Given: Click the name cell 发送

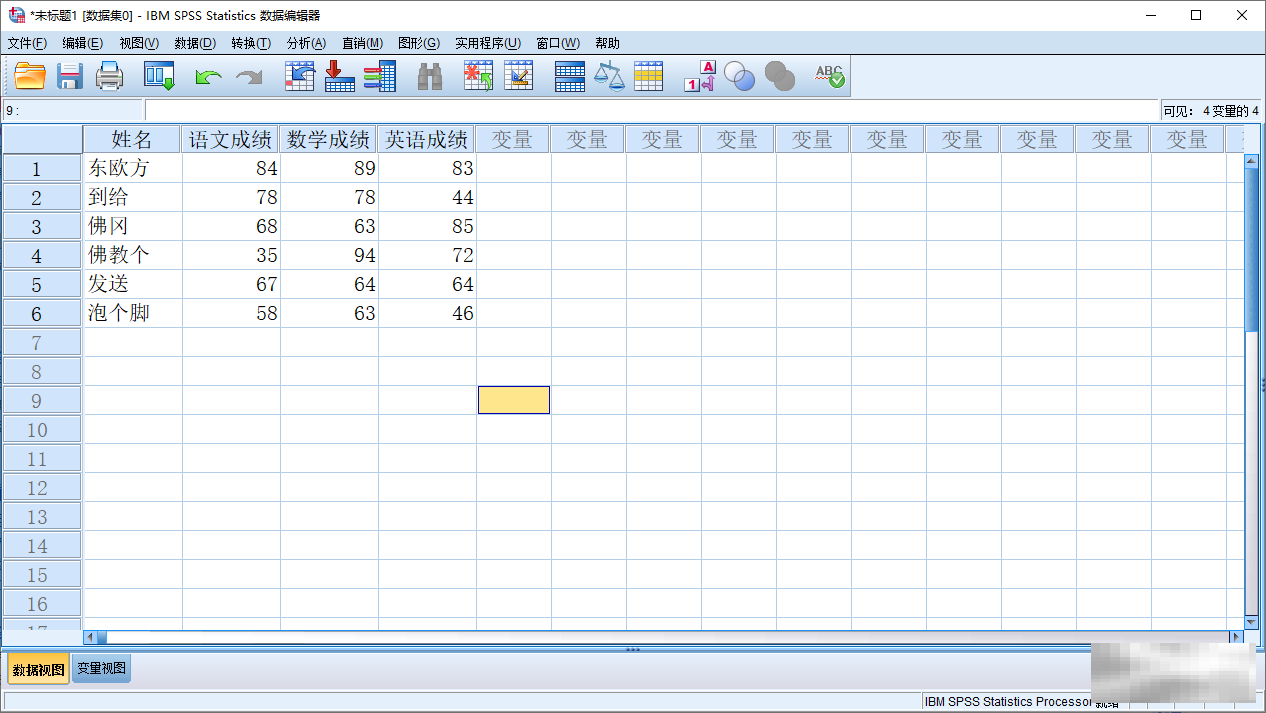Looking at the screenshot, I should tap(133, 284).
